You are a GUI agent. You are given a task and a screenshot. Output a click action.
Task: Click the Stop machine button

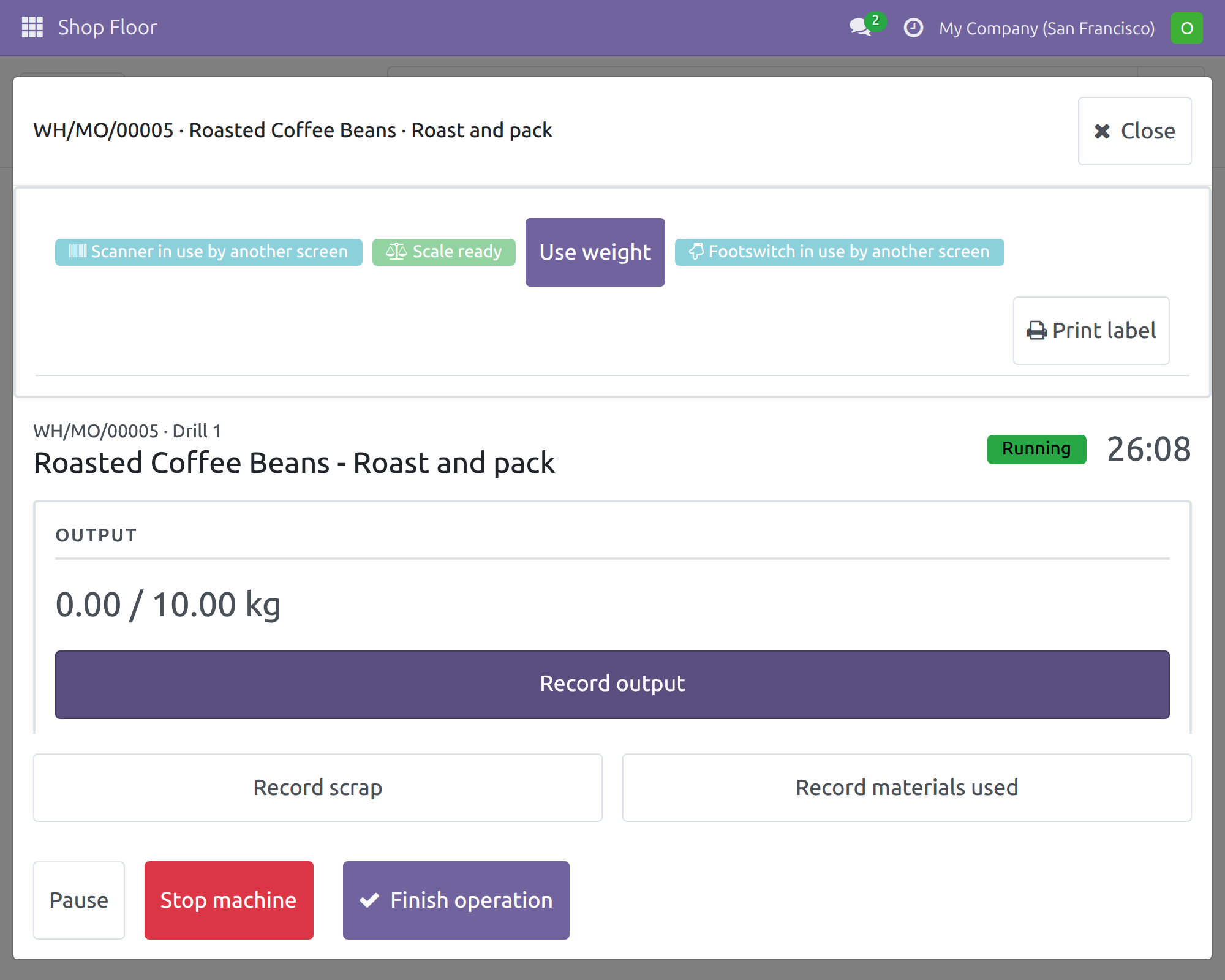pos(229,900)
